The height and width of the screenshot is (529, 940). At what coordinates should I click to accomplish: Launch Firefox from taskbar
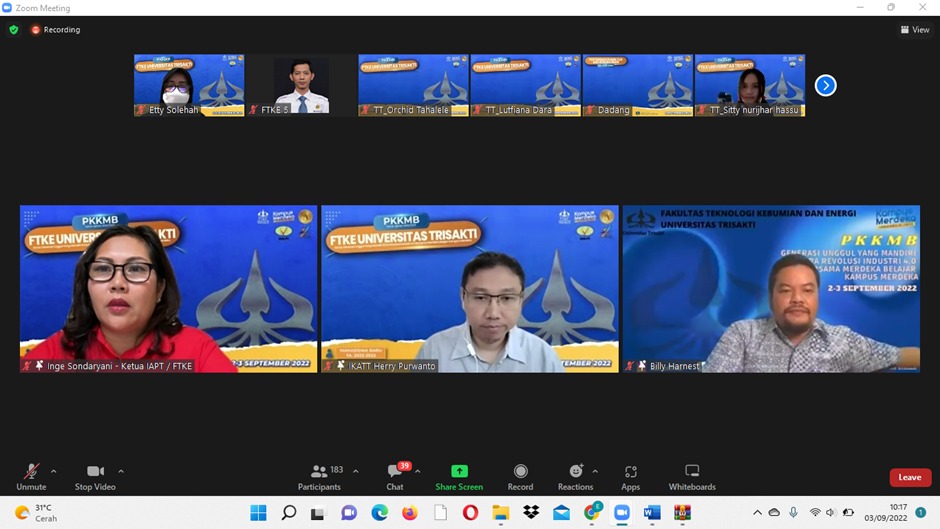click(410, 513)
